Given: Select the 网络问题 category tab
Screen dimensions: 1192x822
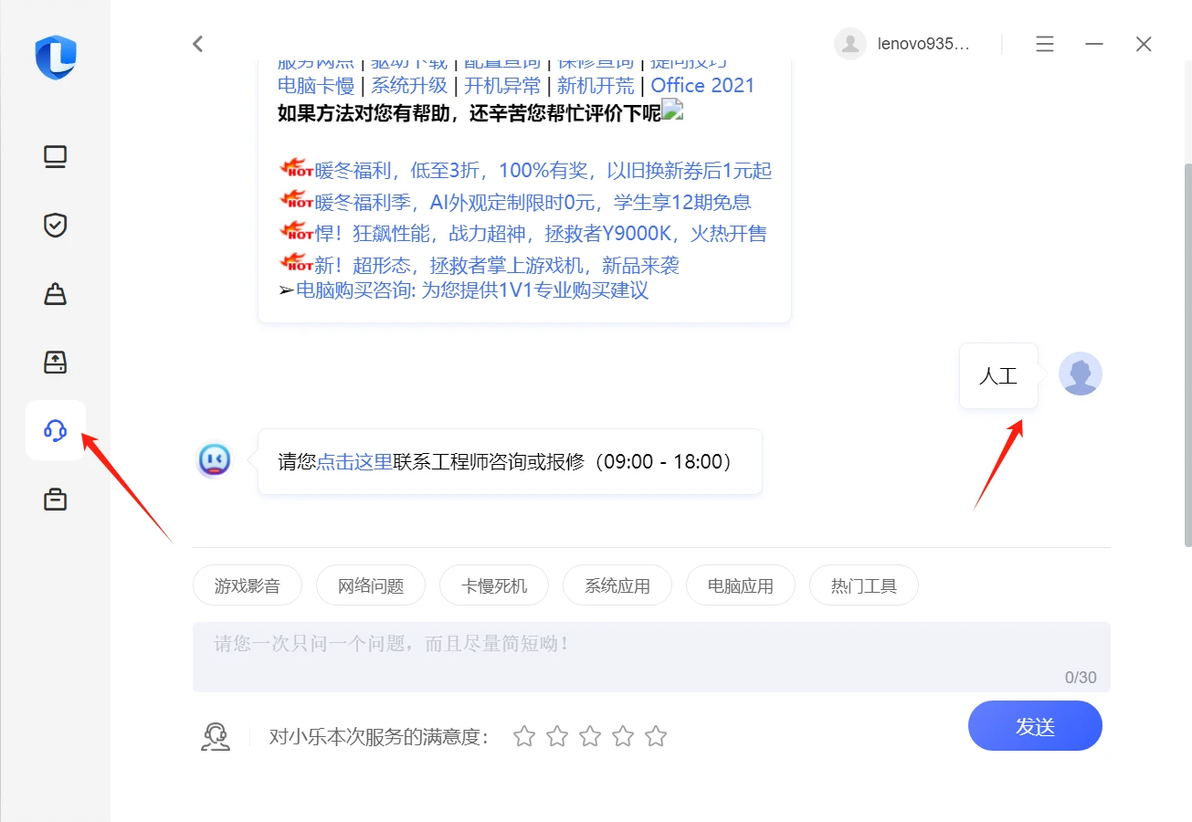Looking at the screenshot, I should click(x=370, y=586).
